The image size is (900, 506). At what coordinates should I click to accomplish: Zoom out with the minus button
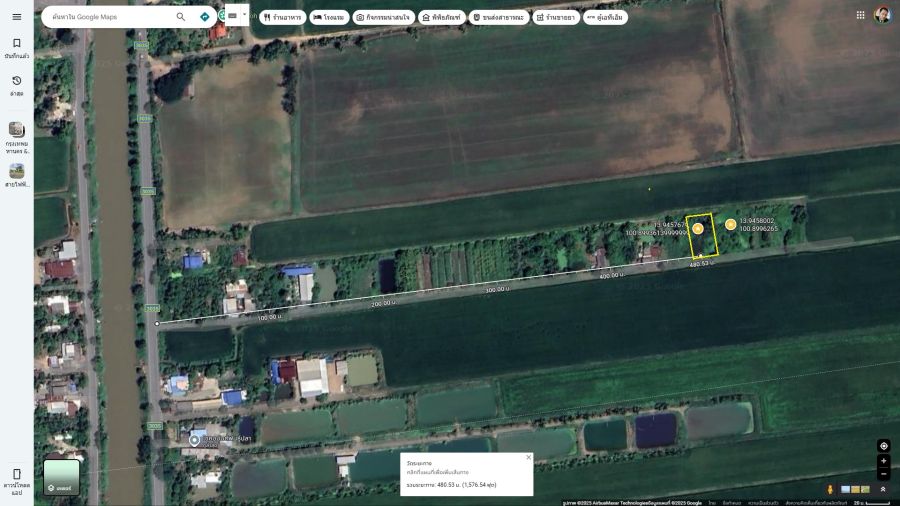coord(883,474)
